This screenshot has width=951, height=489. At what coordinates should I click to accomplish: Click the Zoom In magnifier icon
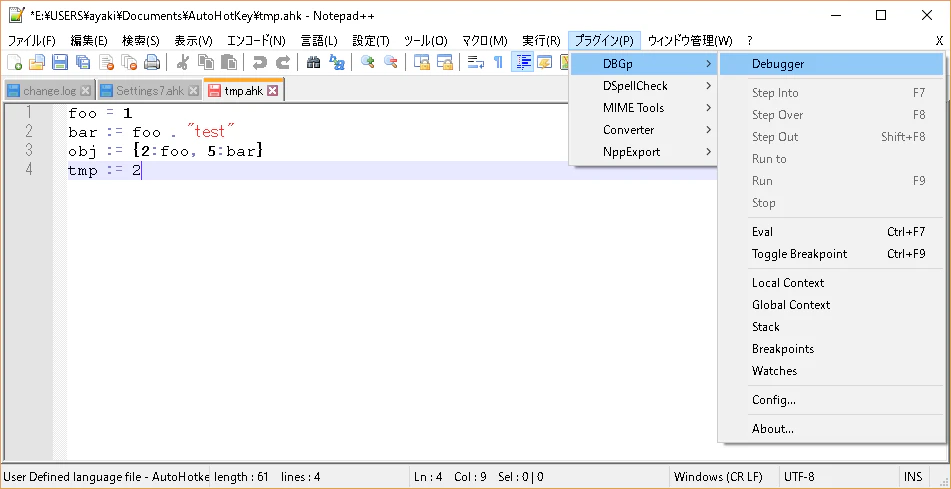click(x=368, y=62)
